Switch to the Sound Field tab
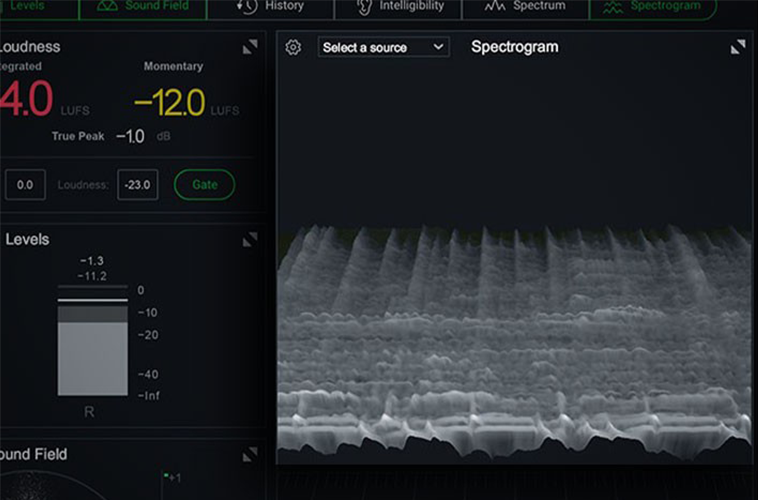The image size is (758, 500). point(143,8)
